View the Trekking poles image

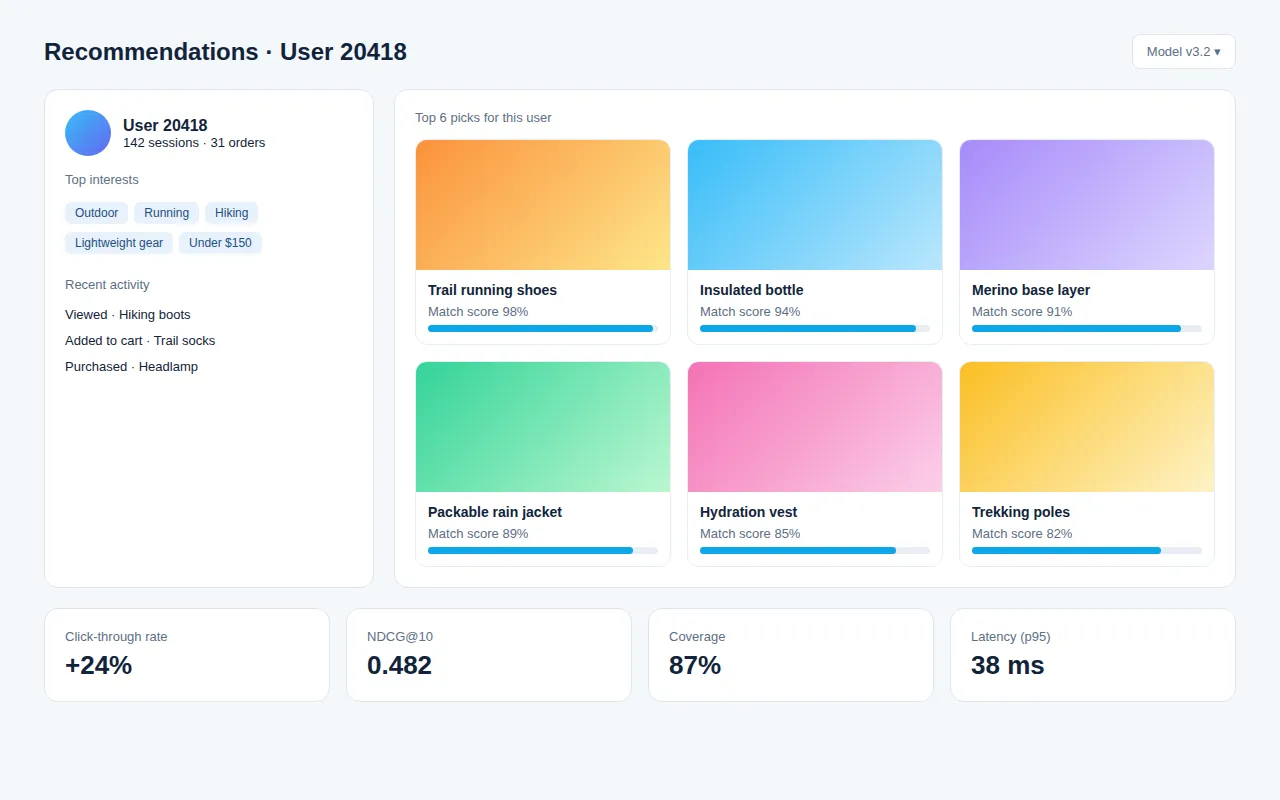(x=1087, y=427)
